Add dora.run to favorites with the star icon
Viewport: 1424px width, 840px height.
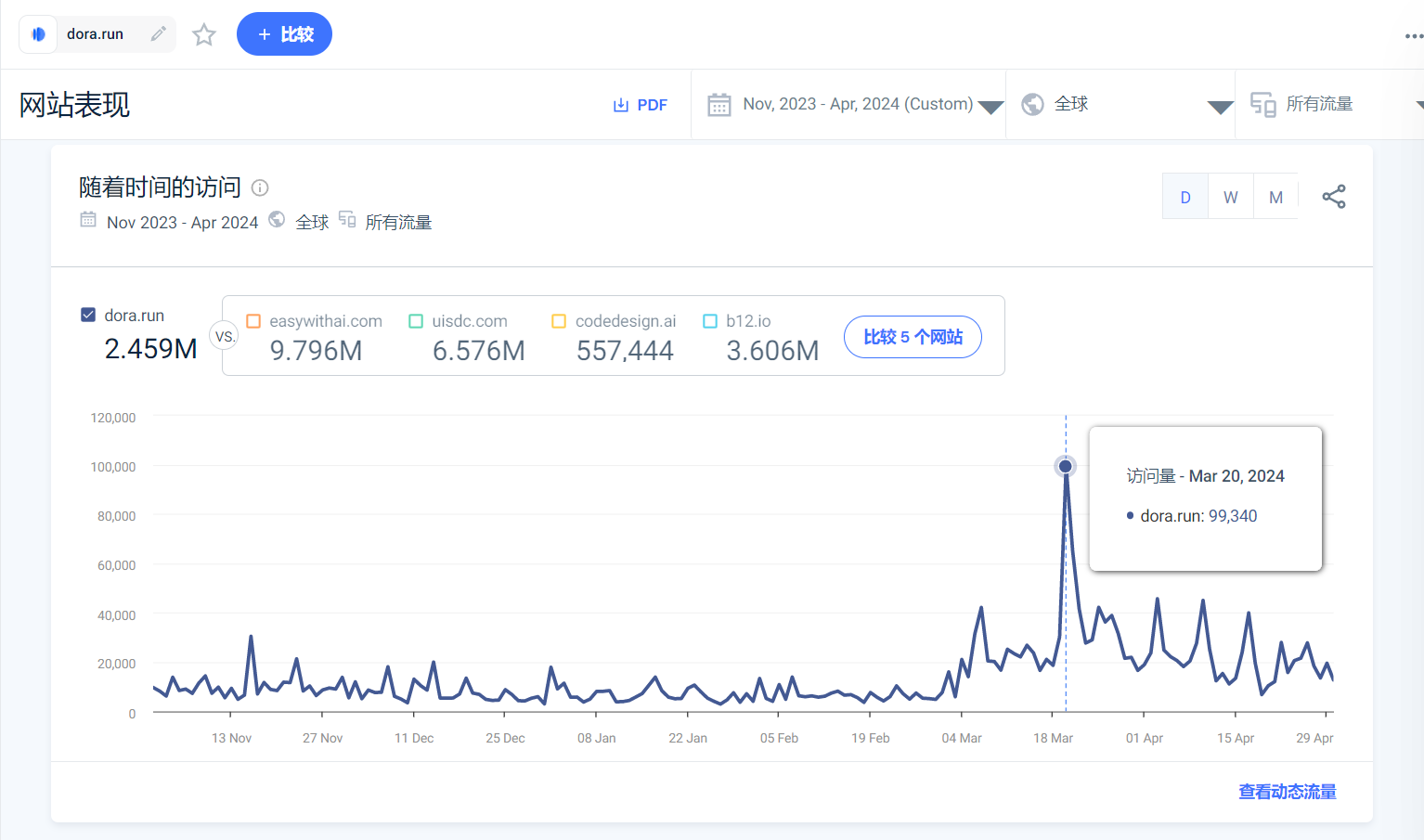[204, 35]
